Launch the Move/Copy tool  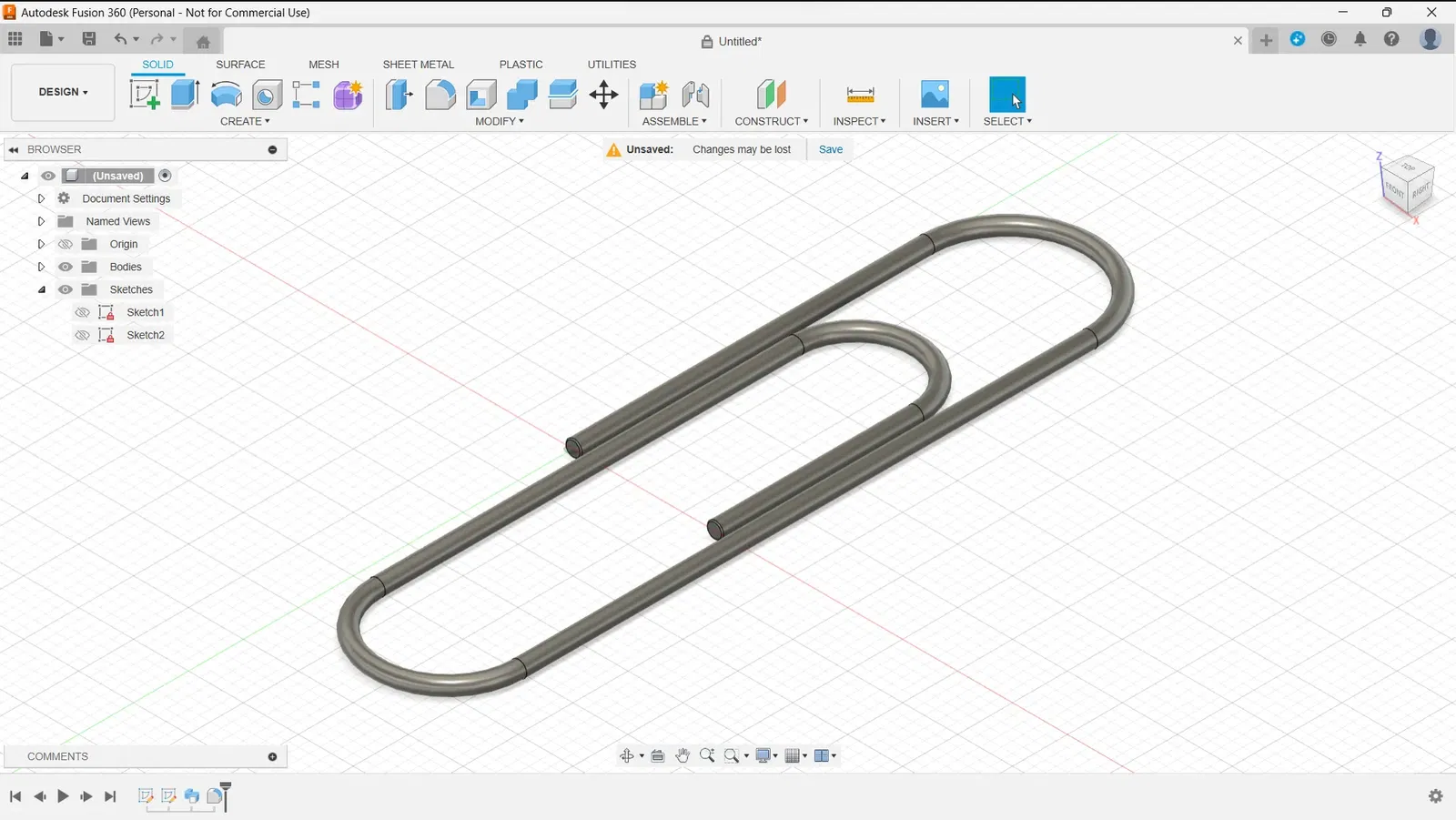[604, 95]
